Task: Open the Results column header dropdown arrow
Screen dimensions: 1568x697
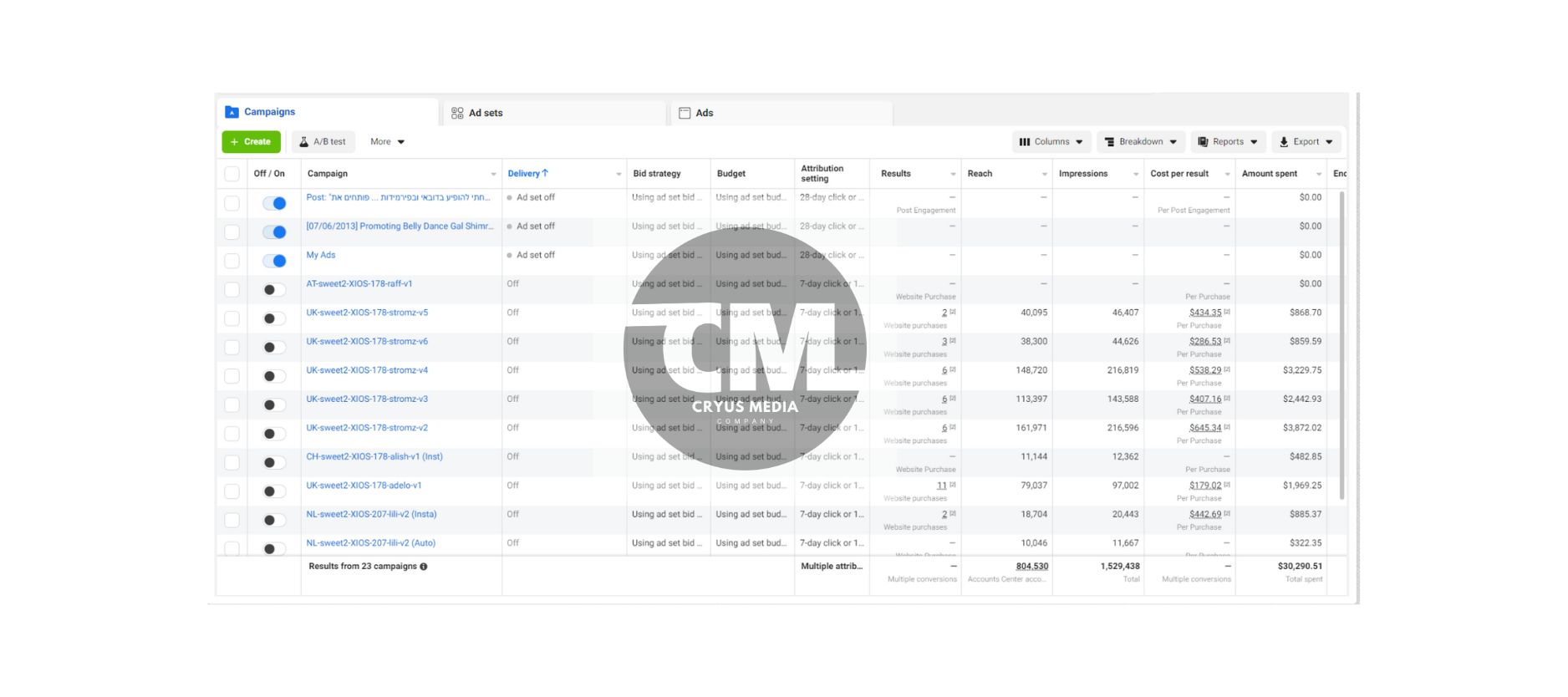Action: point(953,174)
